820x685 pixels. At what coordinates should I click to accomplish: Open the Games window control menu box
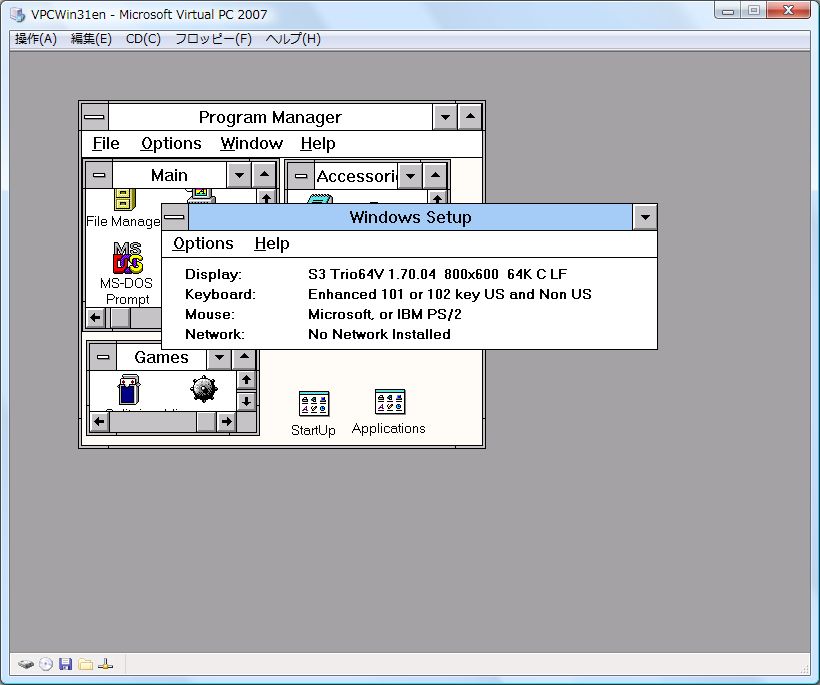click(x=101, y=357)
